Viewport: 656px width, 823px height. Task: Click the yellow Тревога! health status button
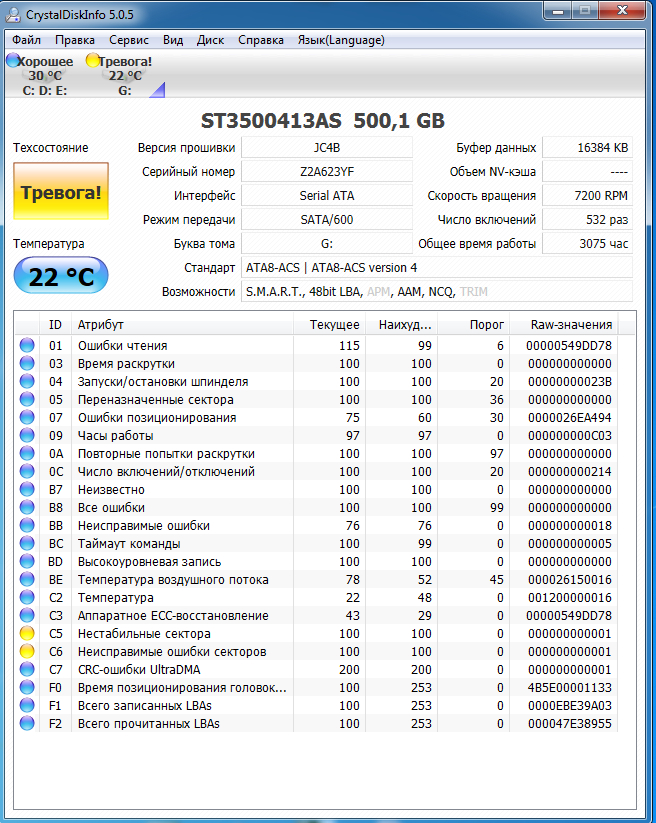(61, 191)
